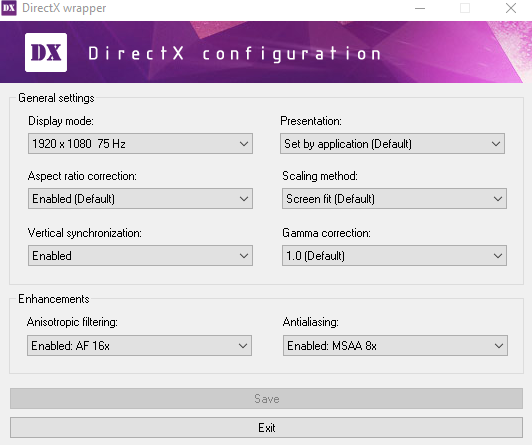This screenshot has width=532, height=445.
Task: Click Aspect ratio correction label
Action: click(x=82, y=176)
